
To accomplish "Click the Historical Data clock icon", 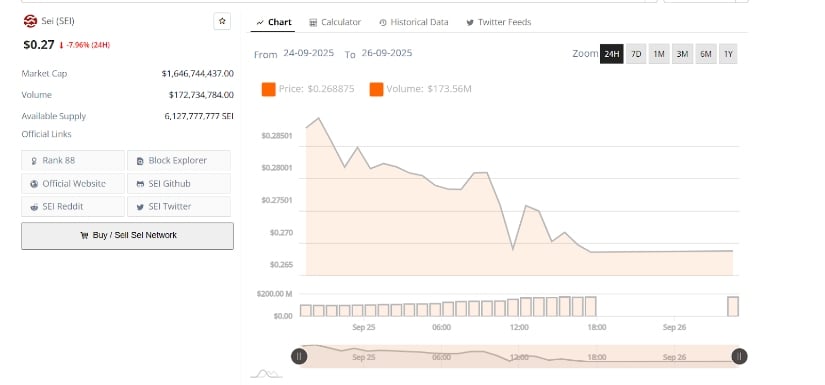I will click(383, 23).
